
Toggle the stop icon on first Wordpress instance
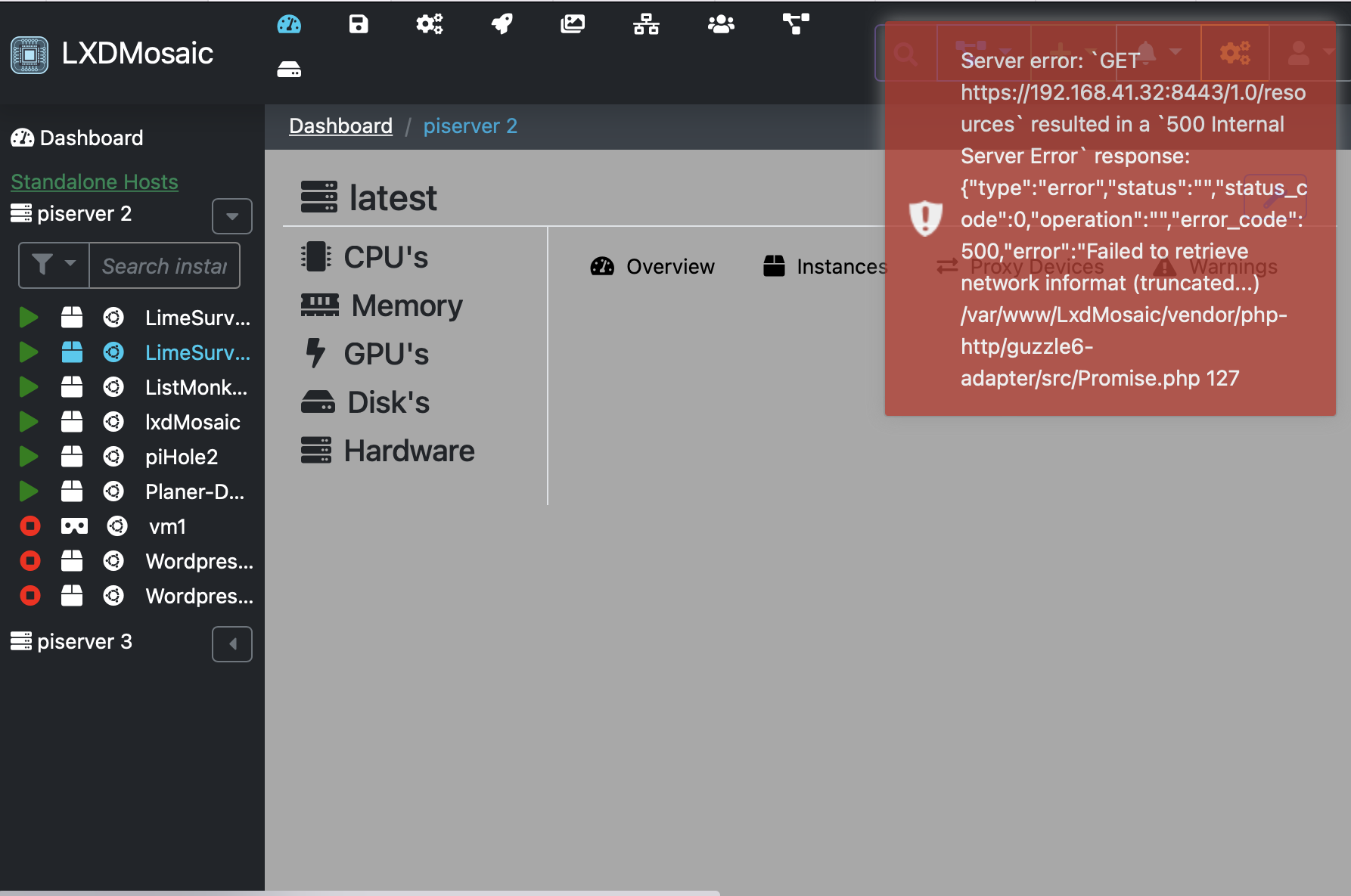click(x=30, y=560)
